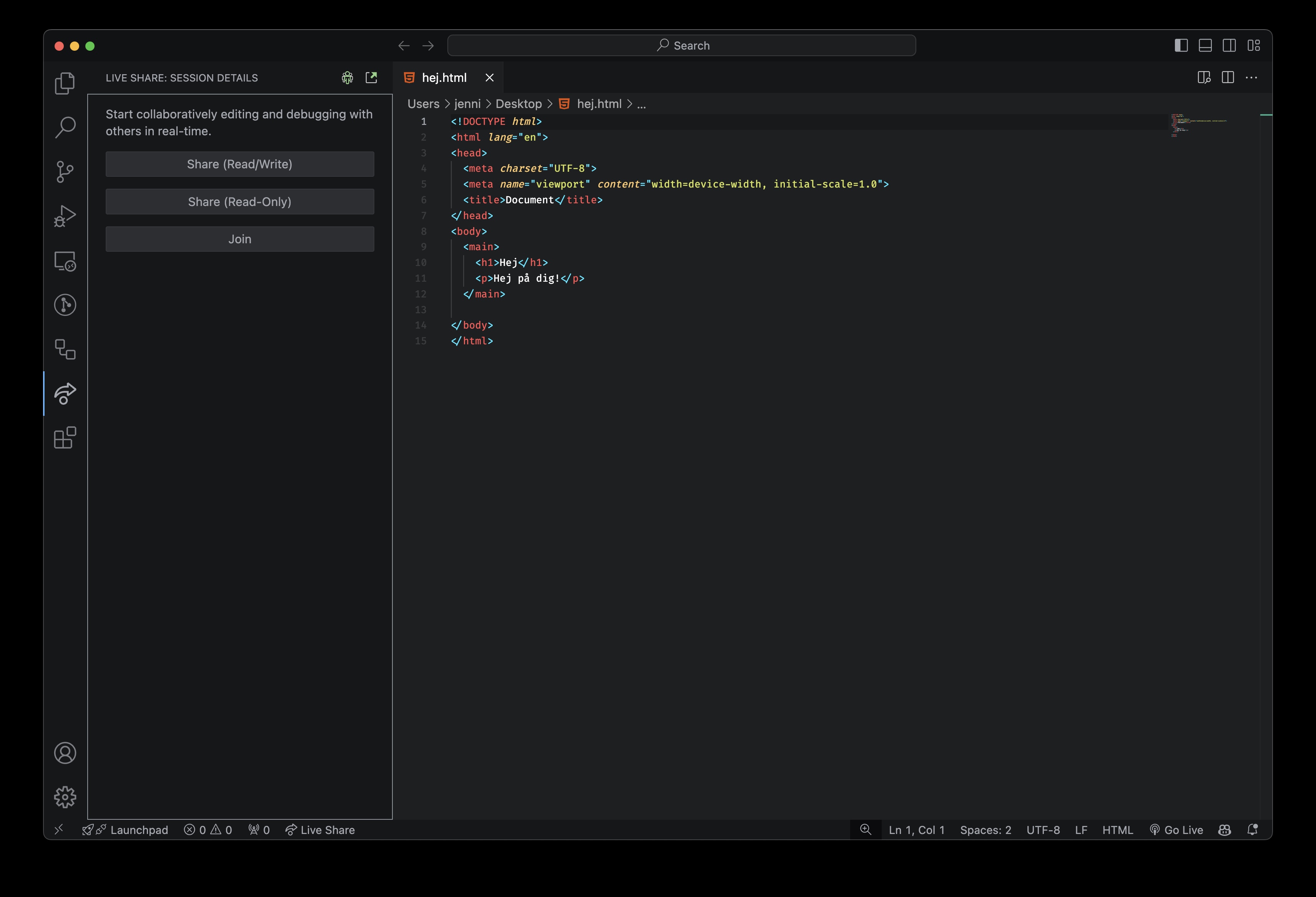Click the Join session button
The image size is (1316, 897).
point(239,239)
